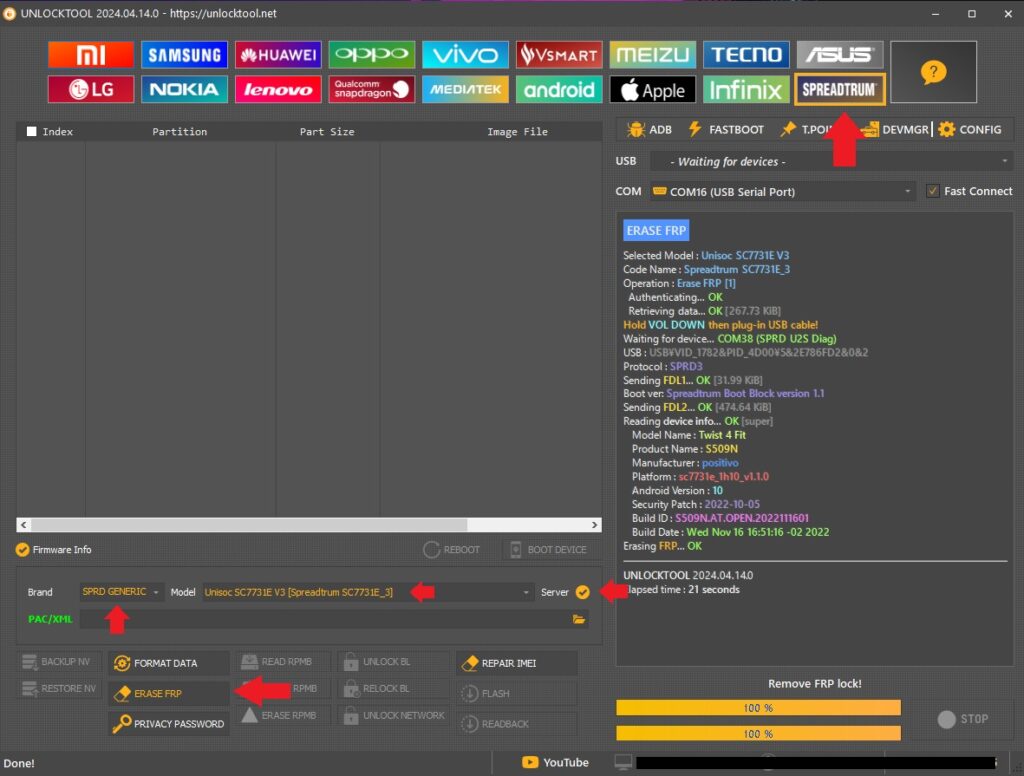Toggle the Firmware Info option

coord(23,549)
